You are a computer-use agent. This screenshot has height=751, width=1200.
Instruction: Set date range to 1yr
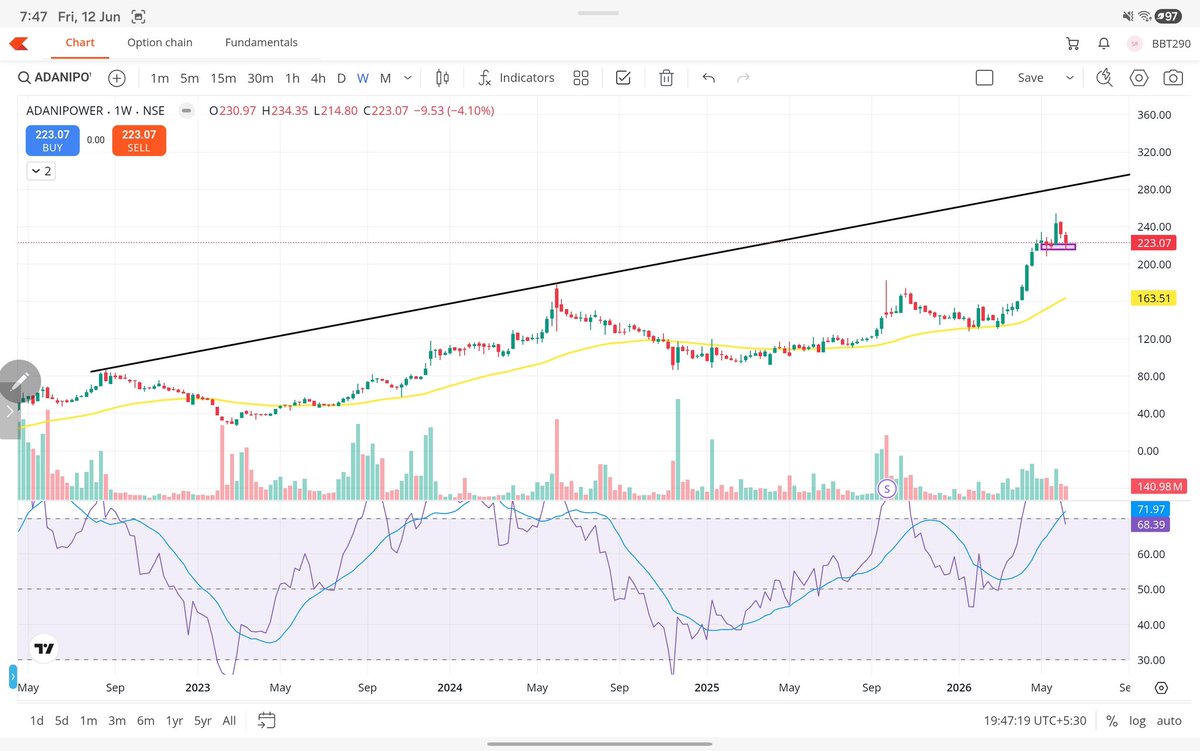click(175, 720)
